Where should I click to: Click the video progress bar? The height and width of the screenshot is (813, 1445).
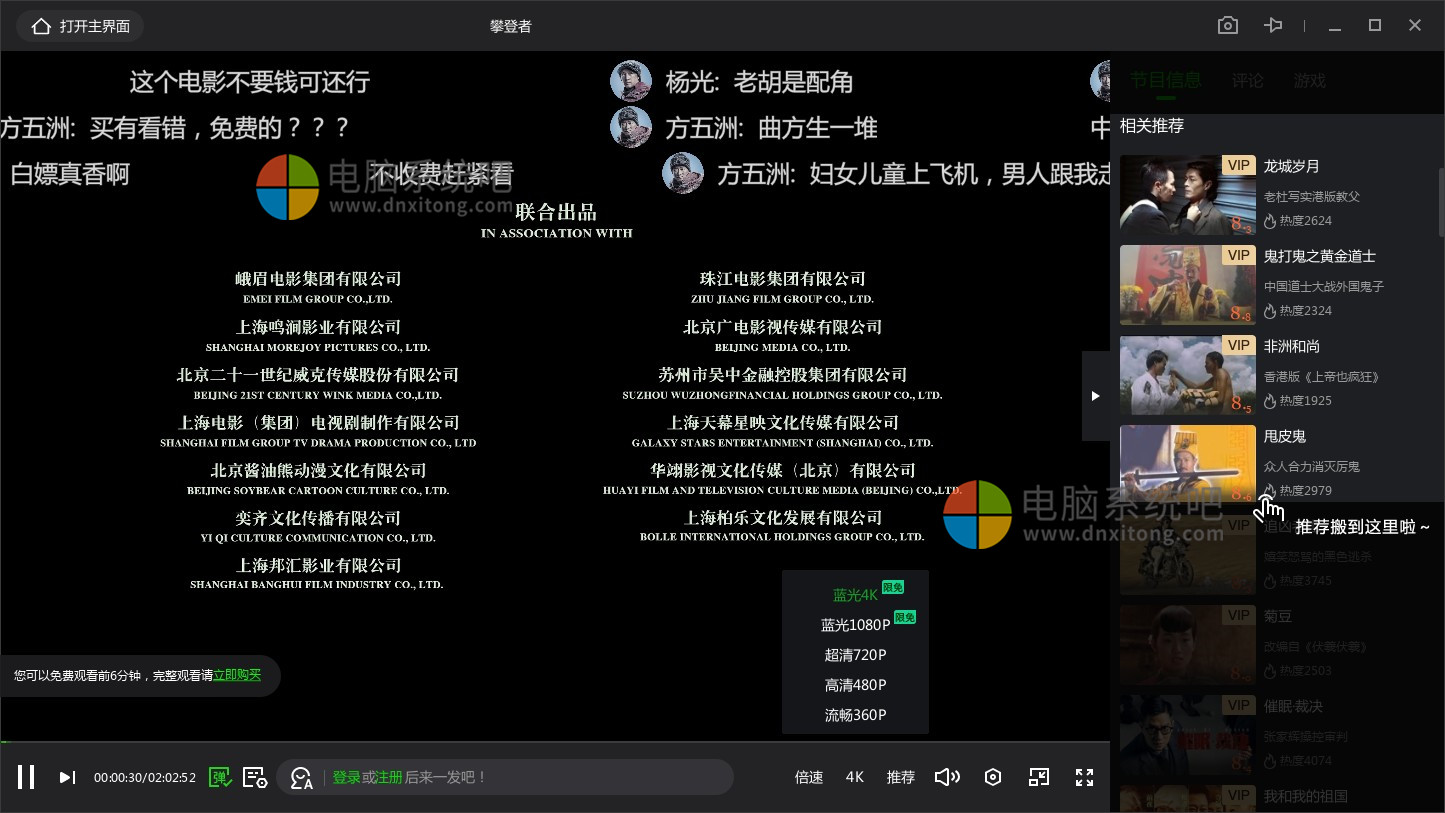click(x=555, y=742)
